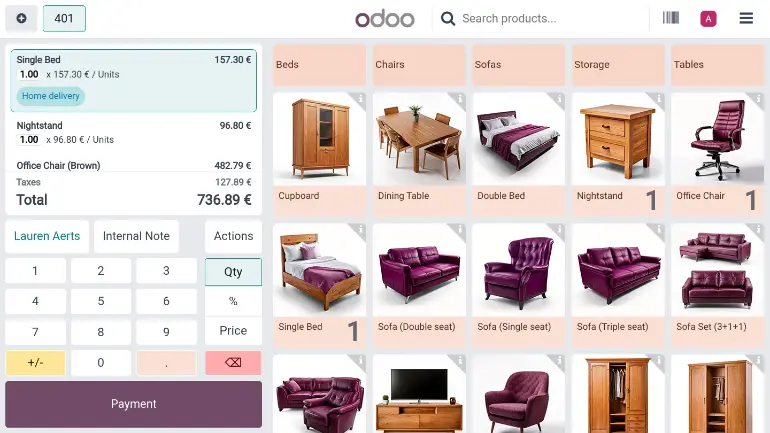Switch to order tab 401
This screenshot has height=433, width=770.
point(64,18)
